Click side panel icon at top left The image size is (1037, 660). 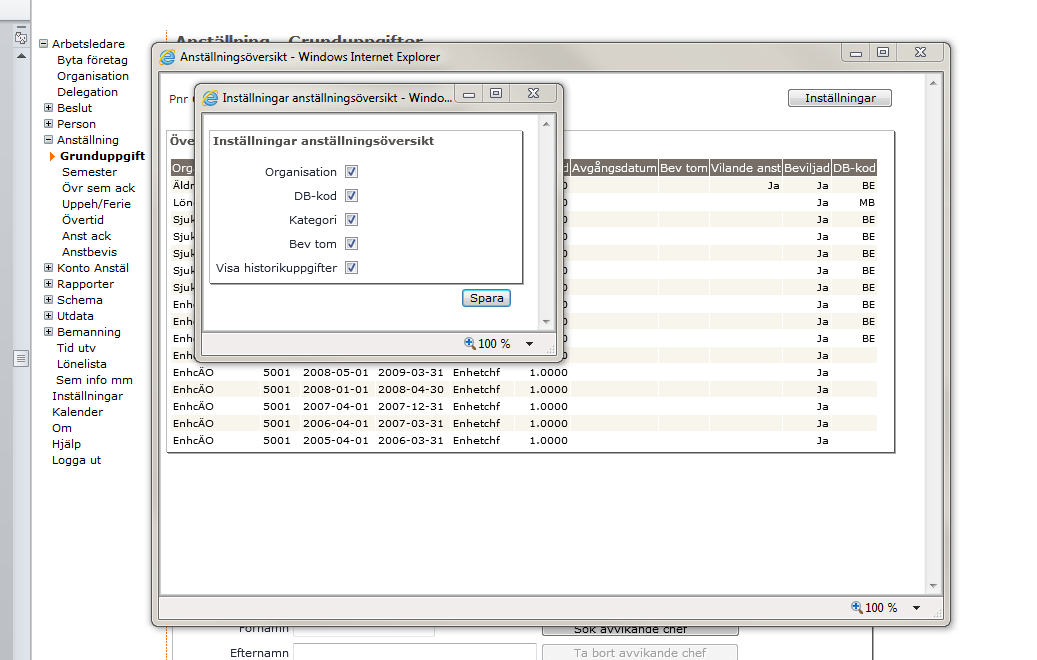coord(21,37)
